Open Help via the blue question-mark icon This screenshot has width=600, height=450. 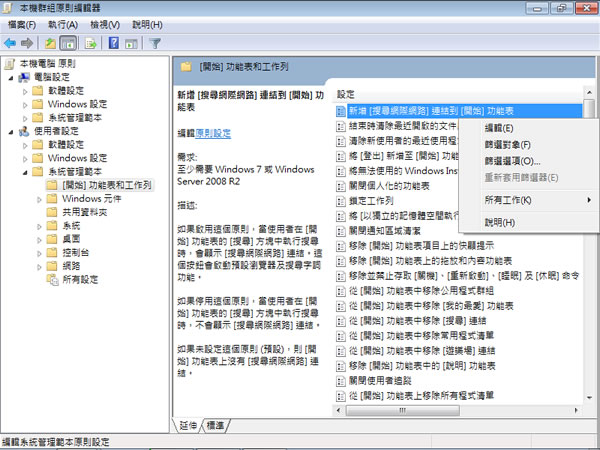pyautogui.click(x=114, y=43)
